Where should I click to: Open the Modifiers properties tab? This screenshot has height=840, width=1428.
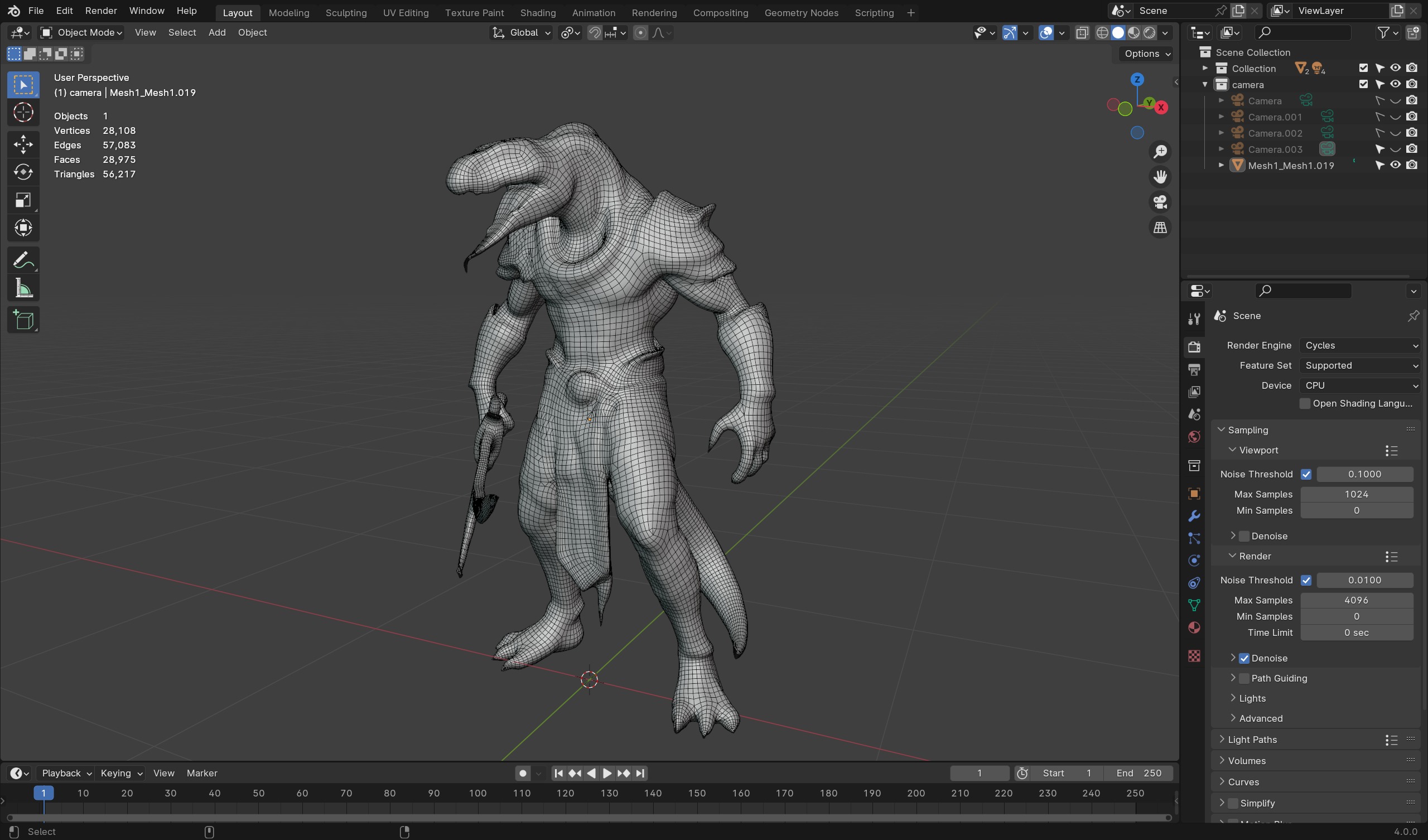point(1194,516)
